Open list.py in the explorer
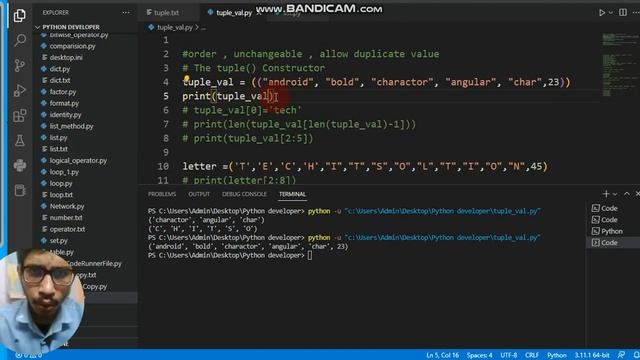 [58, 138]
